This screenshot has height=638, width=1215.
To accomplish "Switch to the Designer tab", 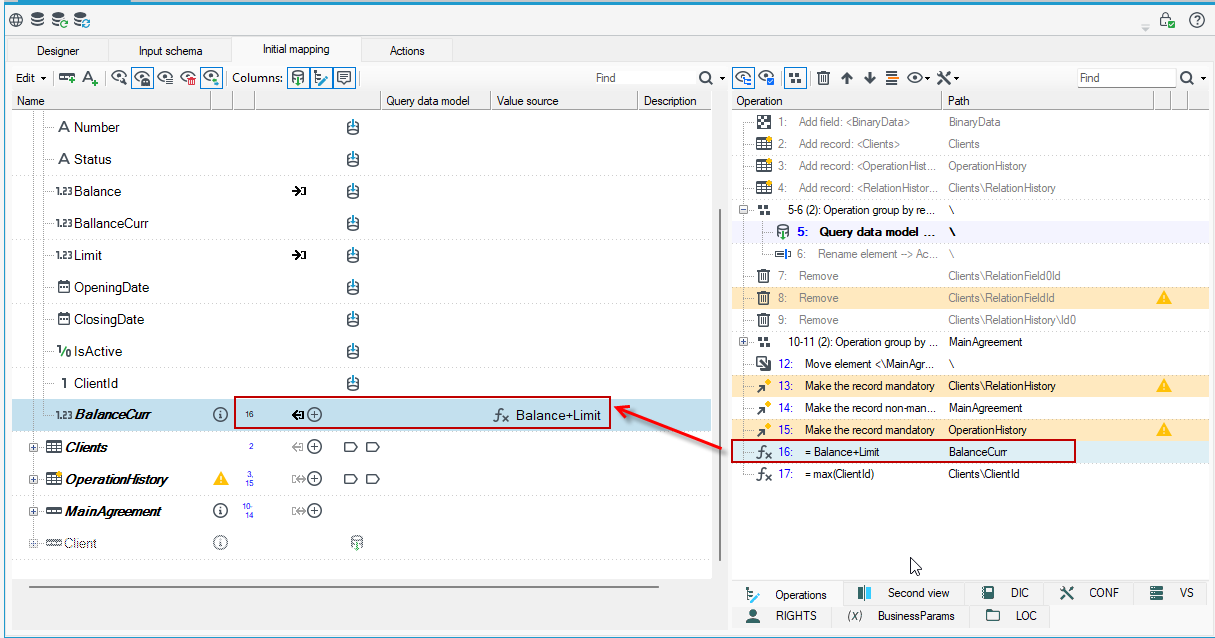I will pos(58,51).
